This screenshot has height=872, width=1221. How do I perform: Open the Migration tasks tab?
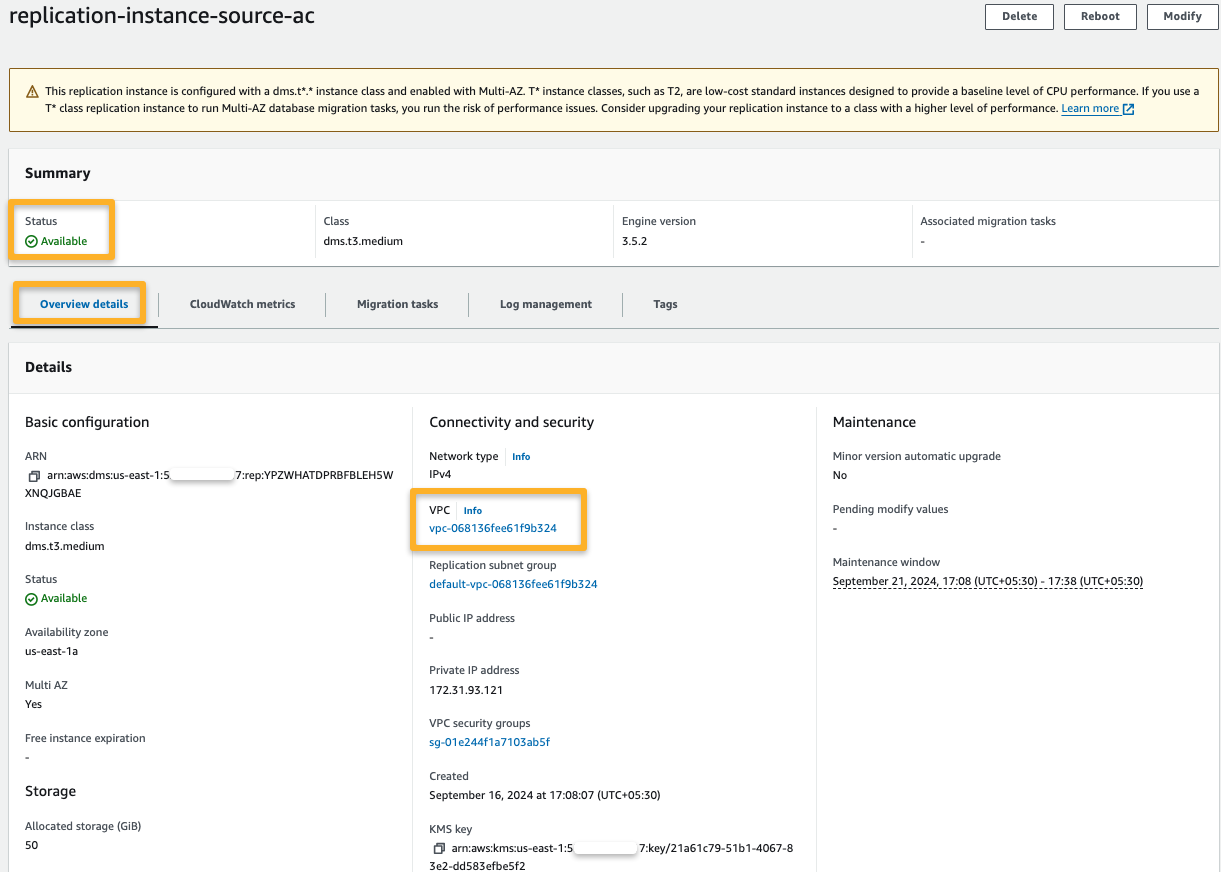pos(397,304)
